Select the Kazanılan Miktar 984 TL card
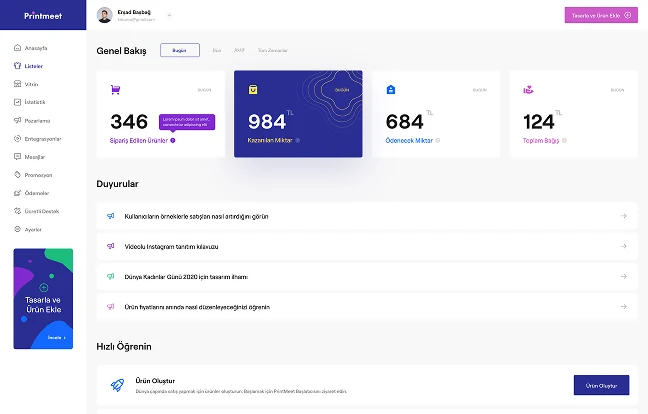The height and width of the screenshot is (414, 648). (298, 114)
